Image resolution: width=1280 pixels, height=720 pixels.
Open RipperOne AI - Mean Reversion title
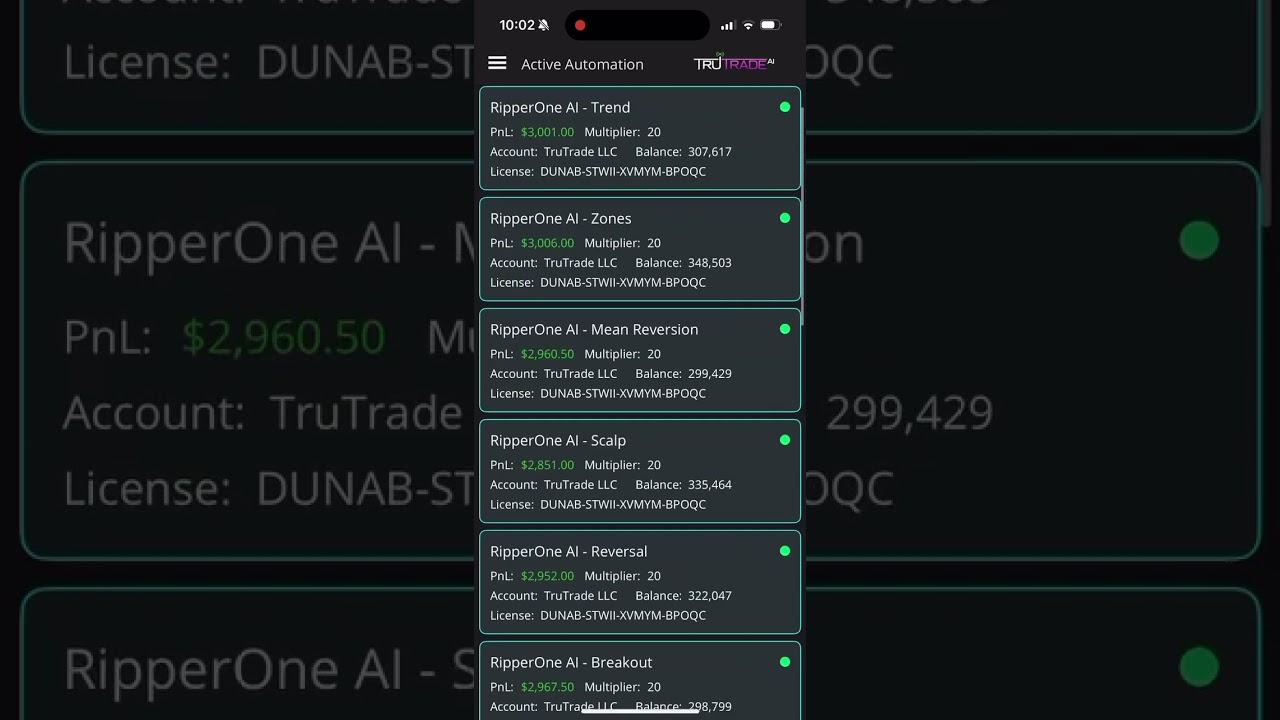(594, 329)
